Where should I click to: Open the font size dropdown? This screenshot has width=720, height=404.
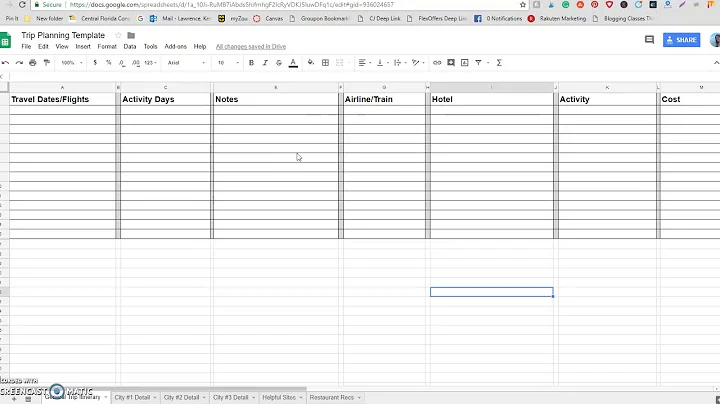pos(228,62)
